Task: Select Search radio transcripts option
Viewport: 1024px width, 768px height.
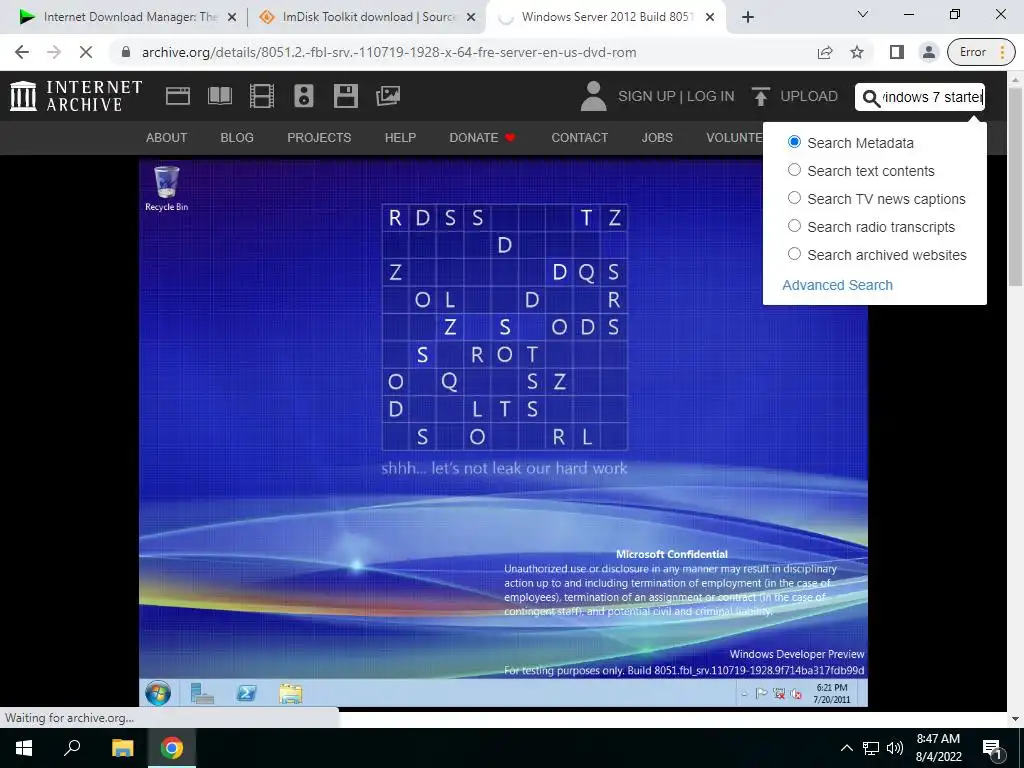Action: (794, 227)
